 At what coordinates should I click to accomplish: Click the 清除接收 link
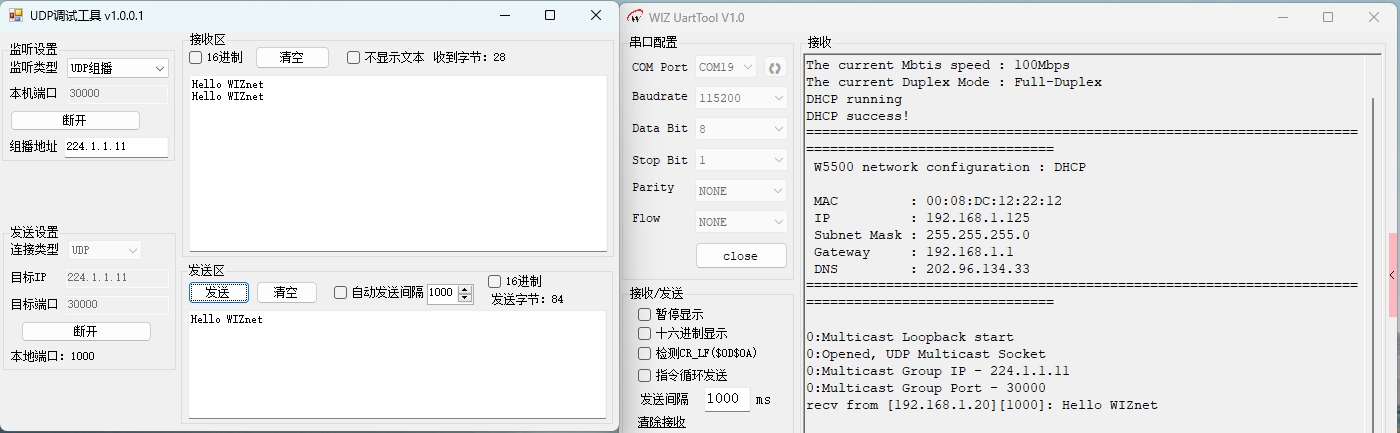pyautogui.click(x=662, y=422)
